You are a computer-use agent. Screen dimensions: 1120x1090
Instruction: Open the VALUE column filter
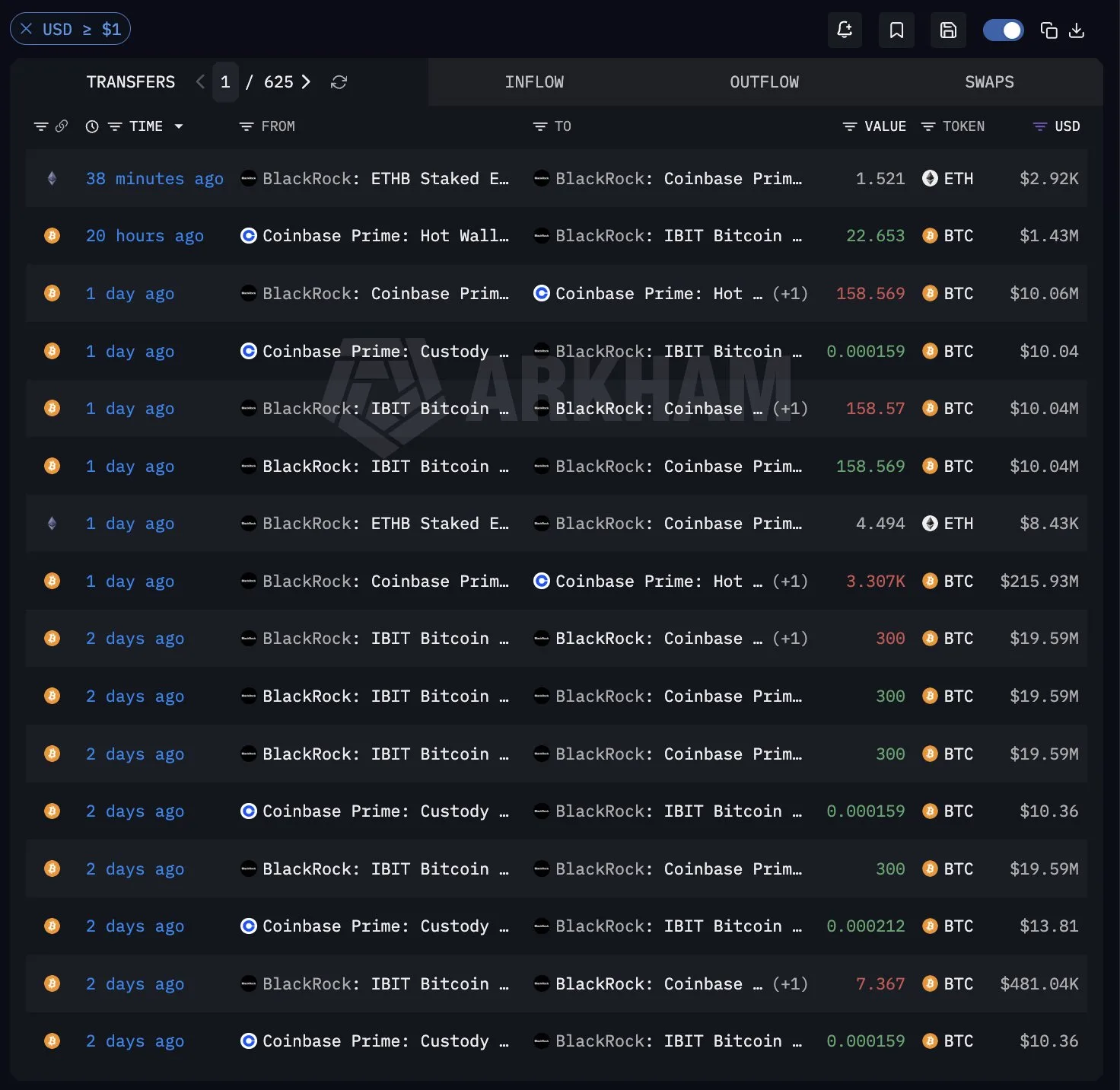[850, 126]
